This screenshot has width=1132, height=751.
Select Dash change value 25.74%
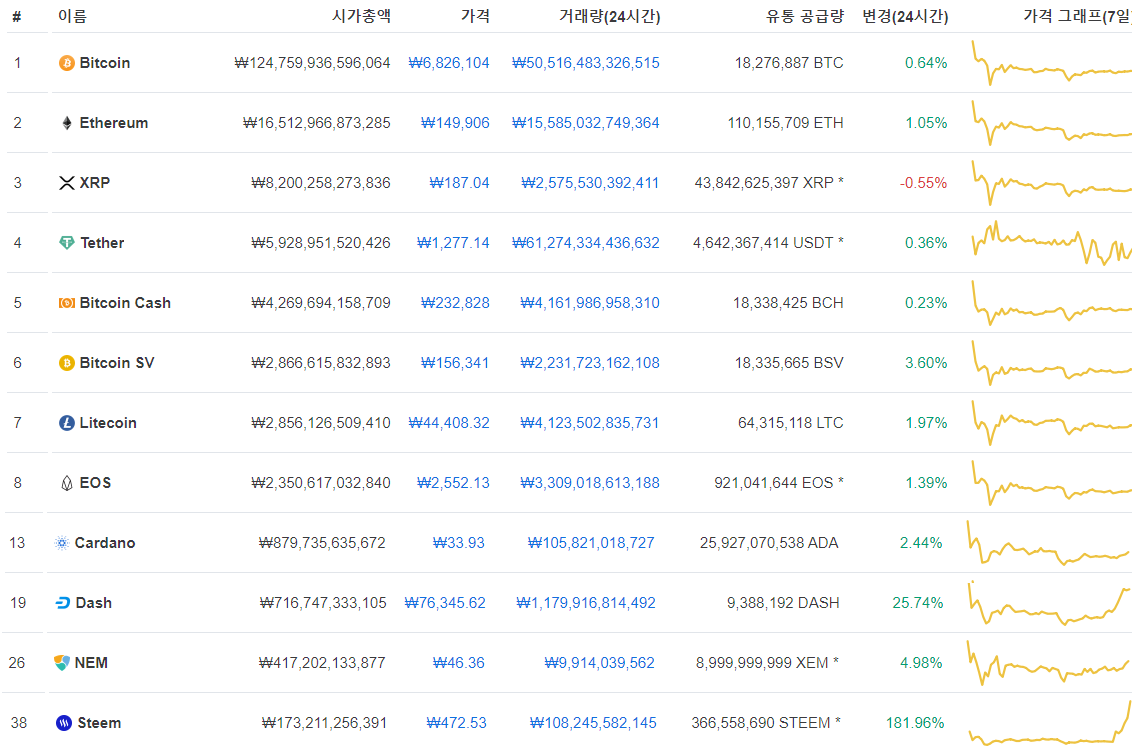click(x=918, y=602)
